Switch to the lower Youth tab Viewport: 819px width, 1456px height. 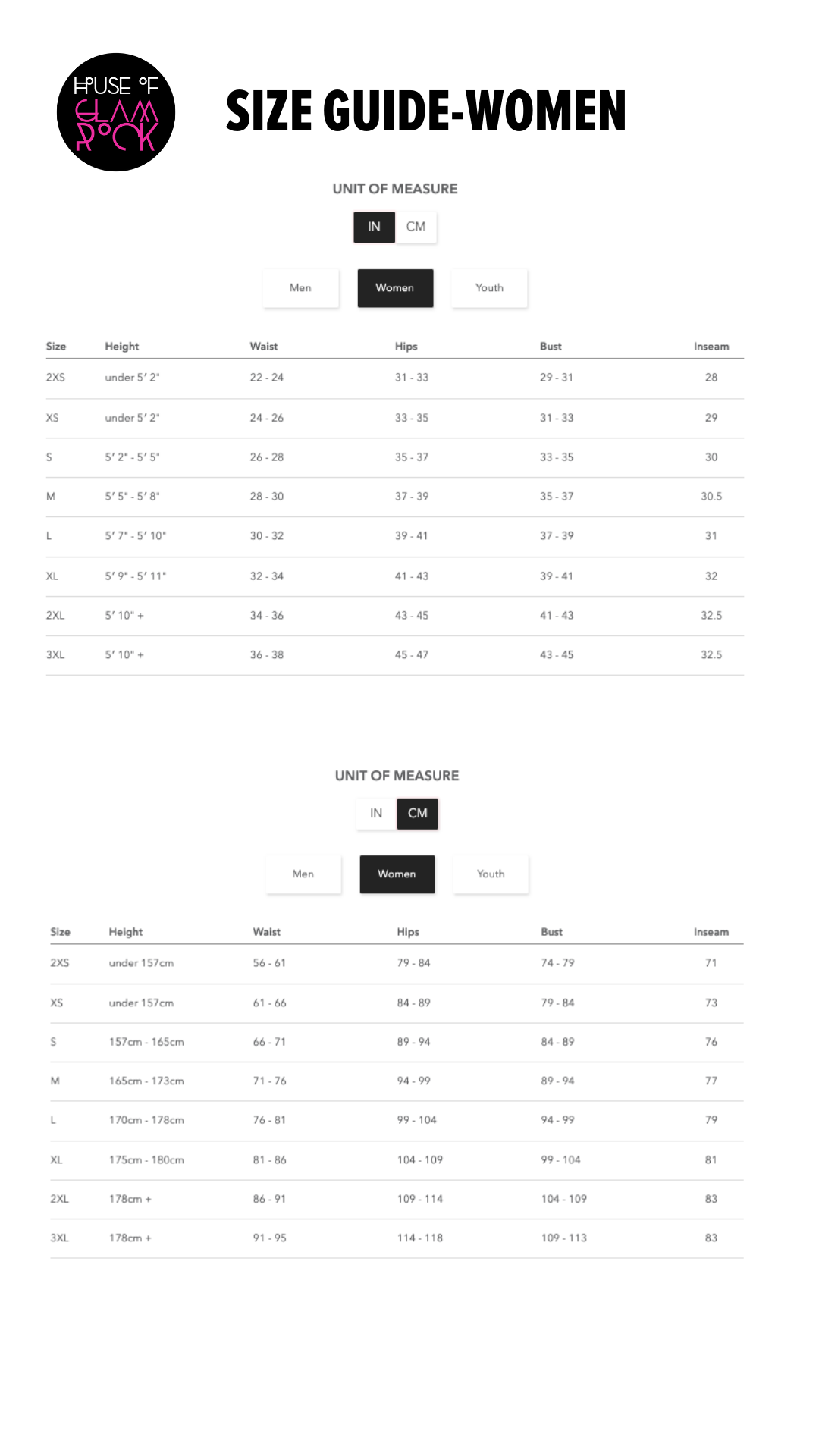point(491,874)
